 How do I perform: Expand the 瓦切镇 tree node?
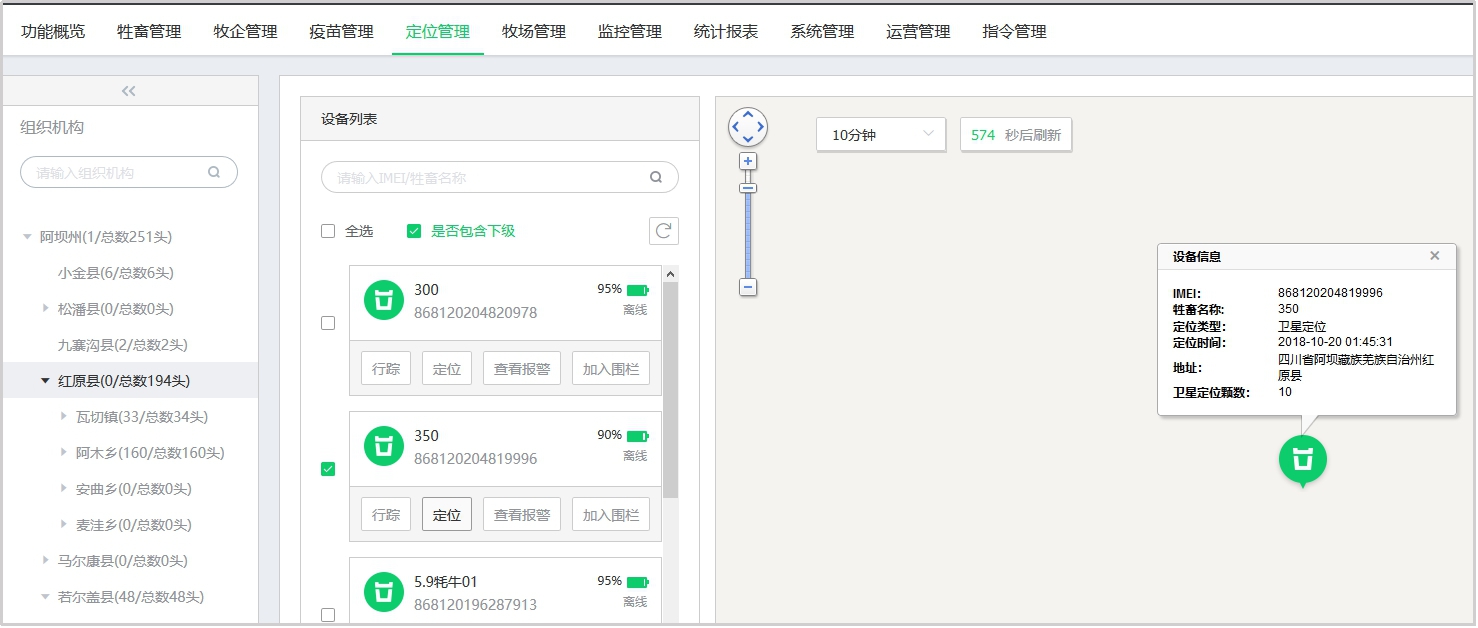tap(63, 416)
